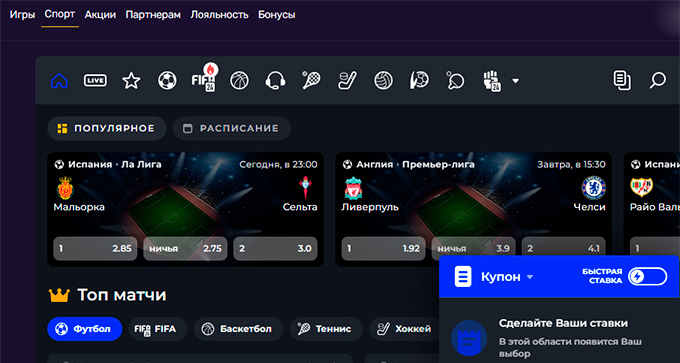Pick ничья at 3.9 for Ливерпуль–Челси

(x=474, y=249)
